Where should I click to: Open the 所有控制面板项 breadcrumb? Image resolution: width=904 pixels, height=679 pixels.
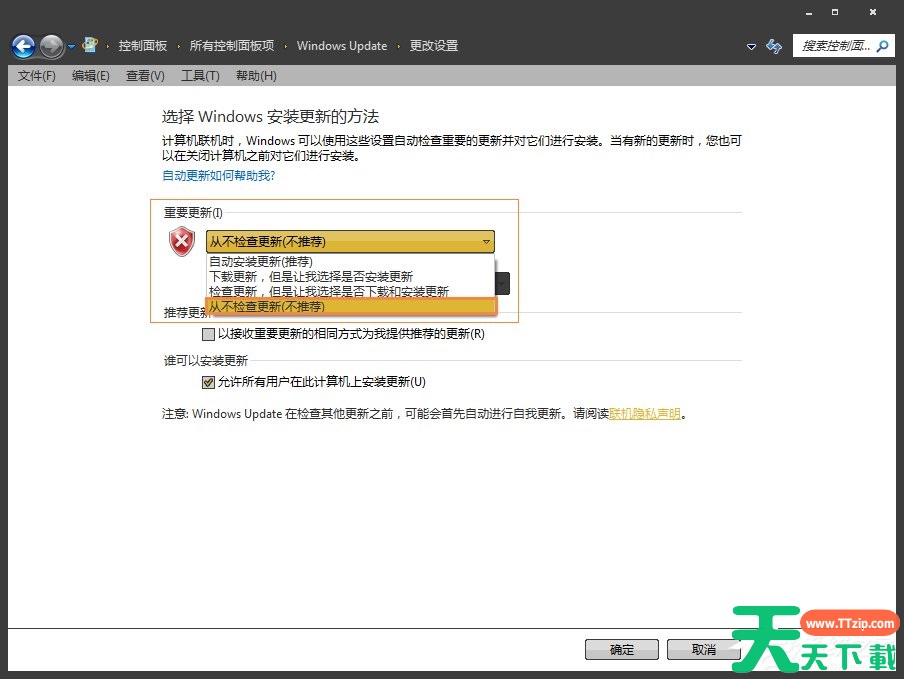pyautogui.click(x=232, y=46)
